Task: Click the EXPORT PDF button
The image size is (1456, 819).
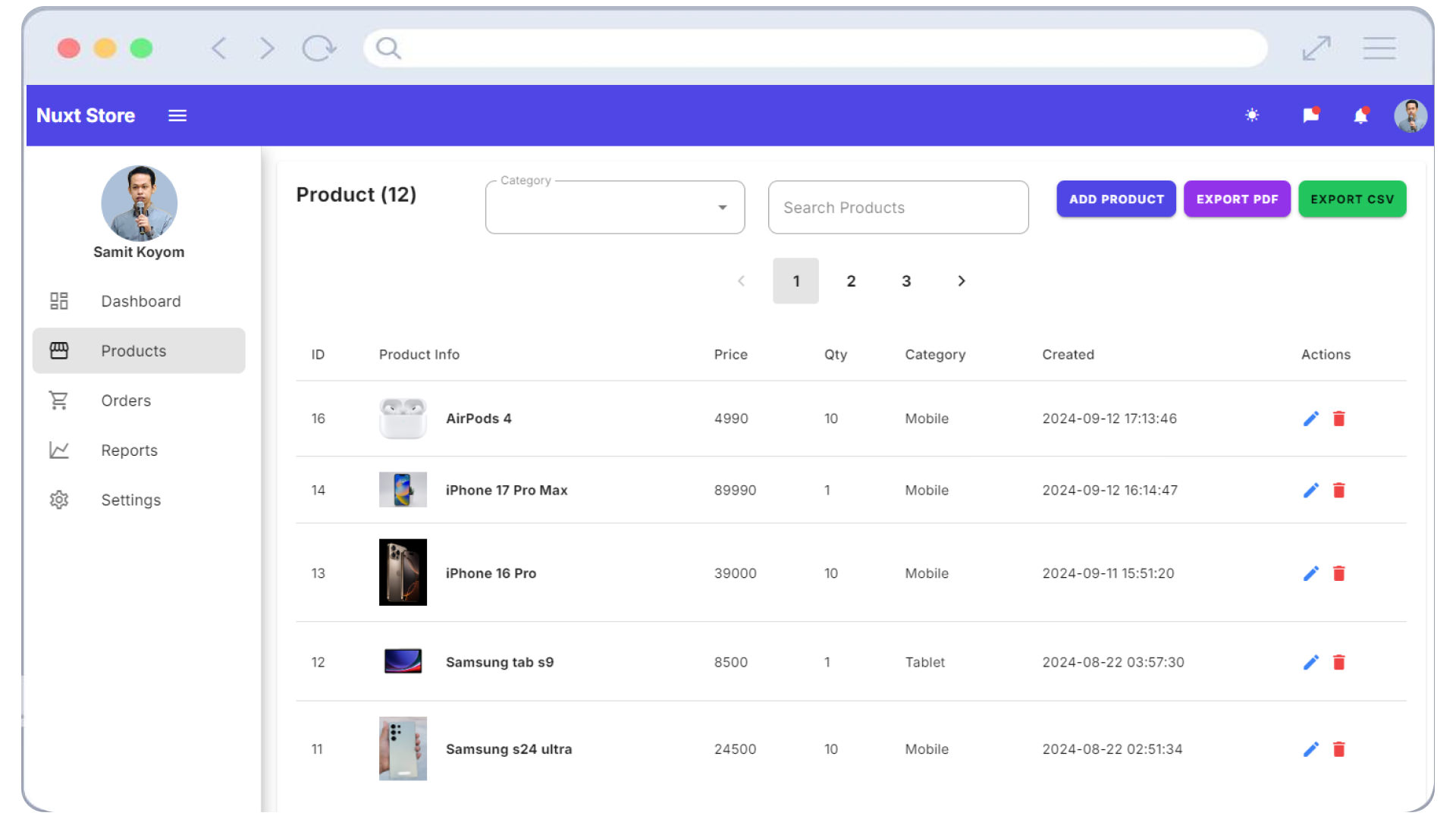Action: pos(1237,199)
